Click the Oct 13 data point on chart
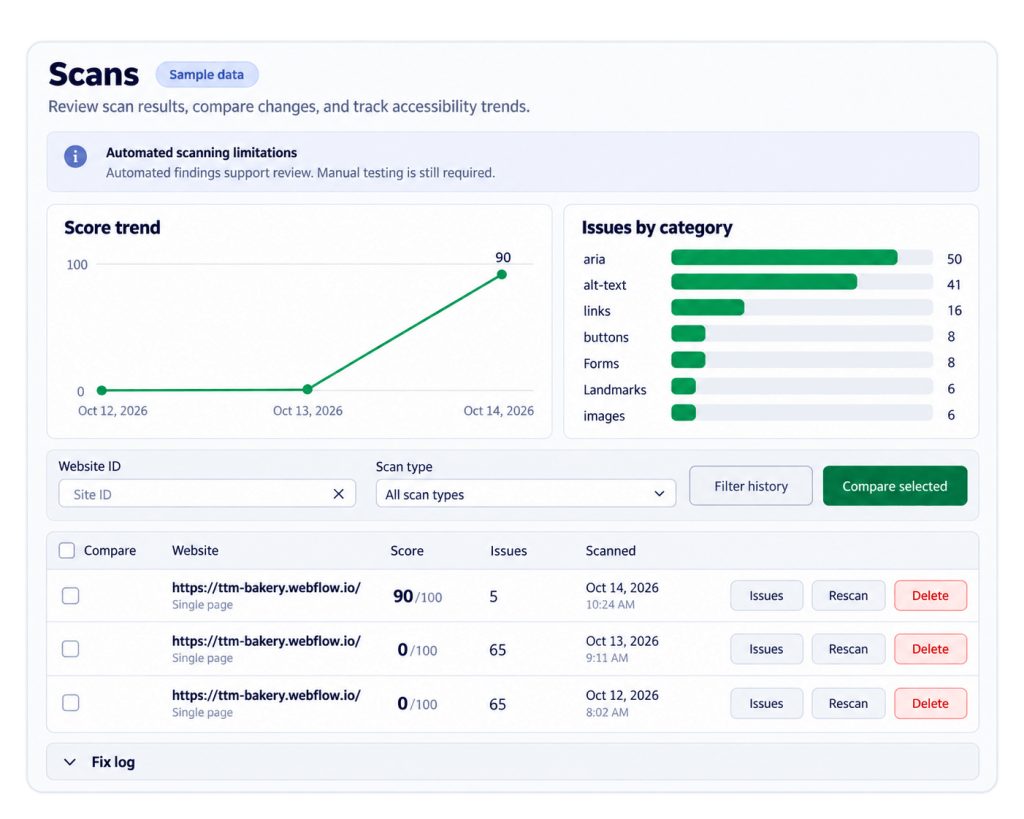The height and width of the screenshot is (819, 1024). click(x=308, y=389)
